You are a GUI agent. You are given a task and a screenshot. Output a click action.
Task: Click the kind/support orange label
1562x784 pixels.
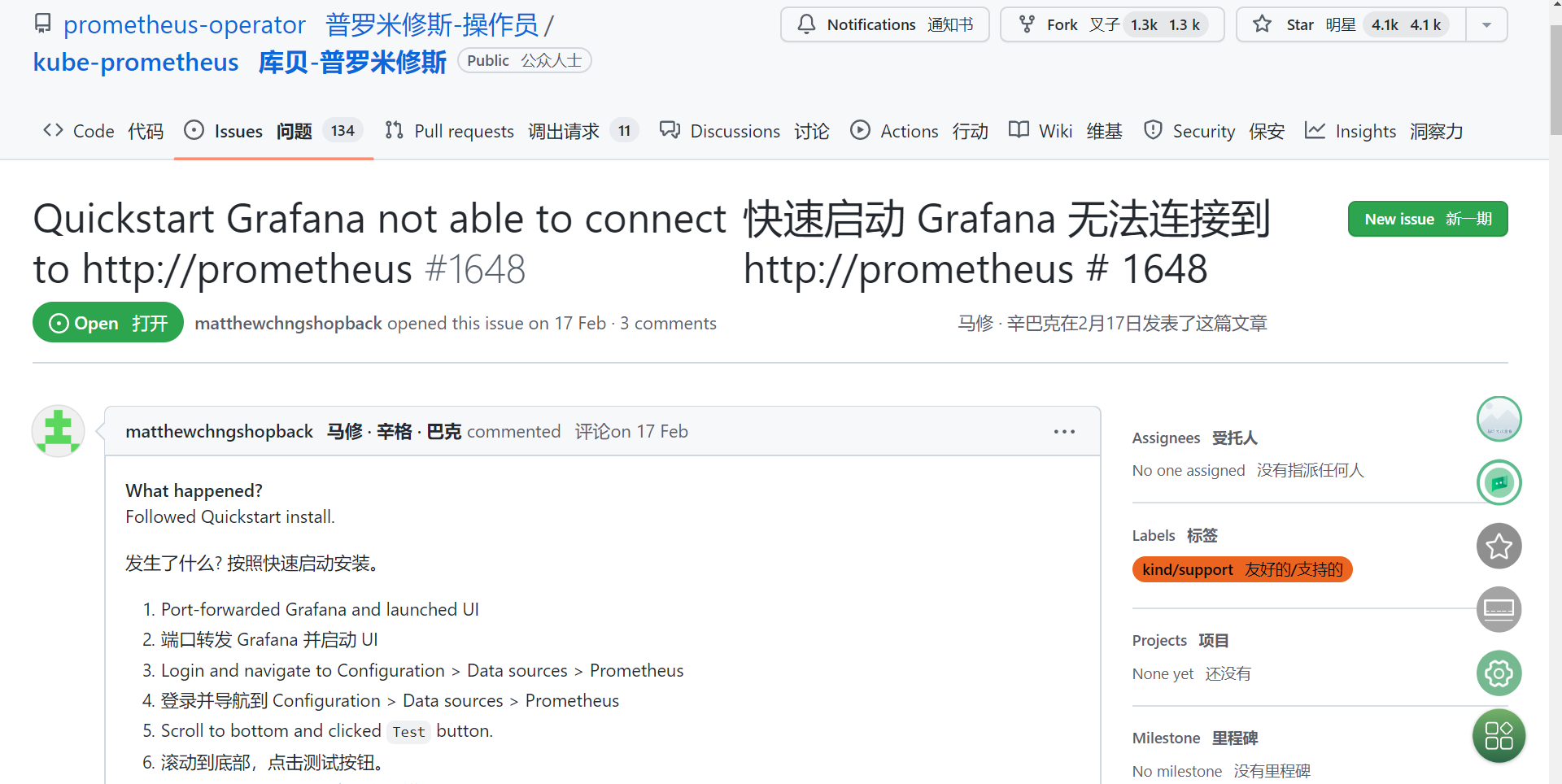coord(1242,569)
